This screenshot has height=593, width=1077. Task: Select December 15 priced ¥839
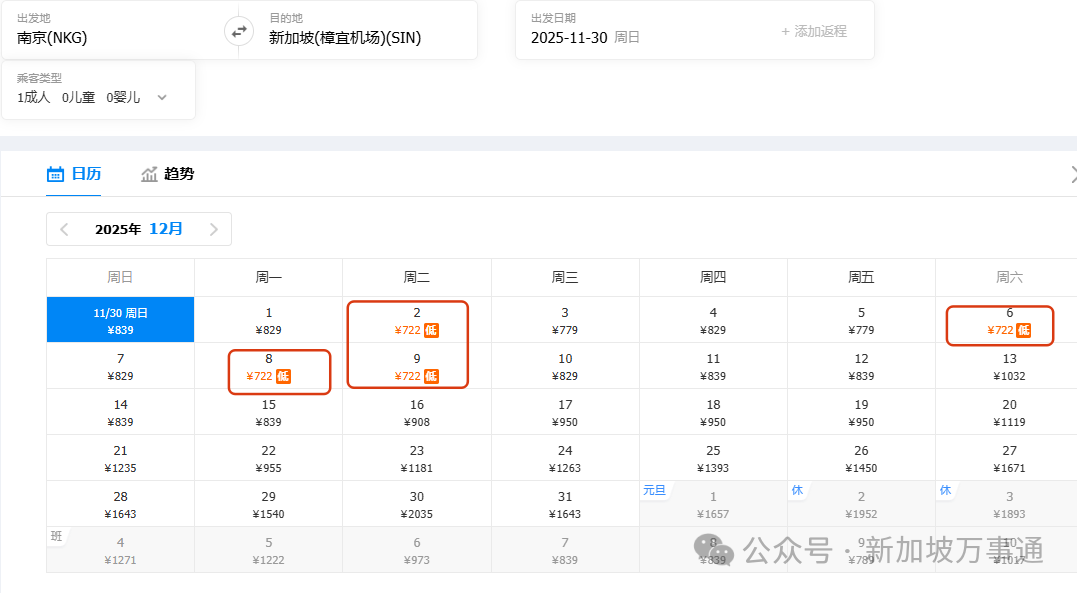click(269, 412)
